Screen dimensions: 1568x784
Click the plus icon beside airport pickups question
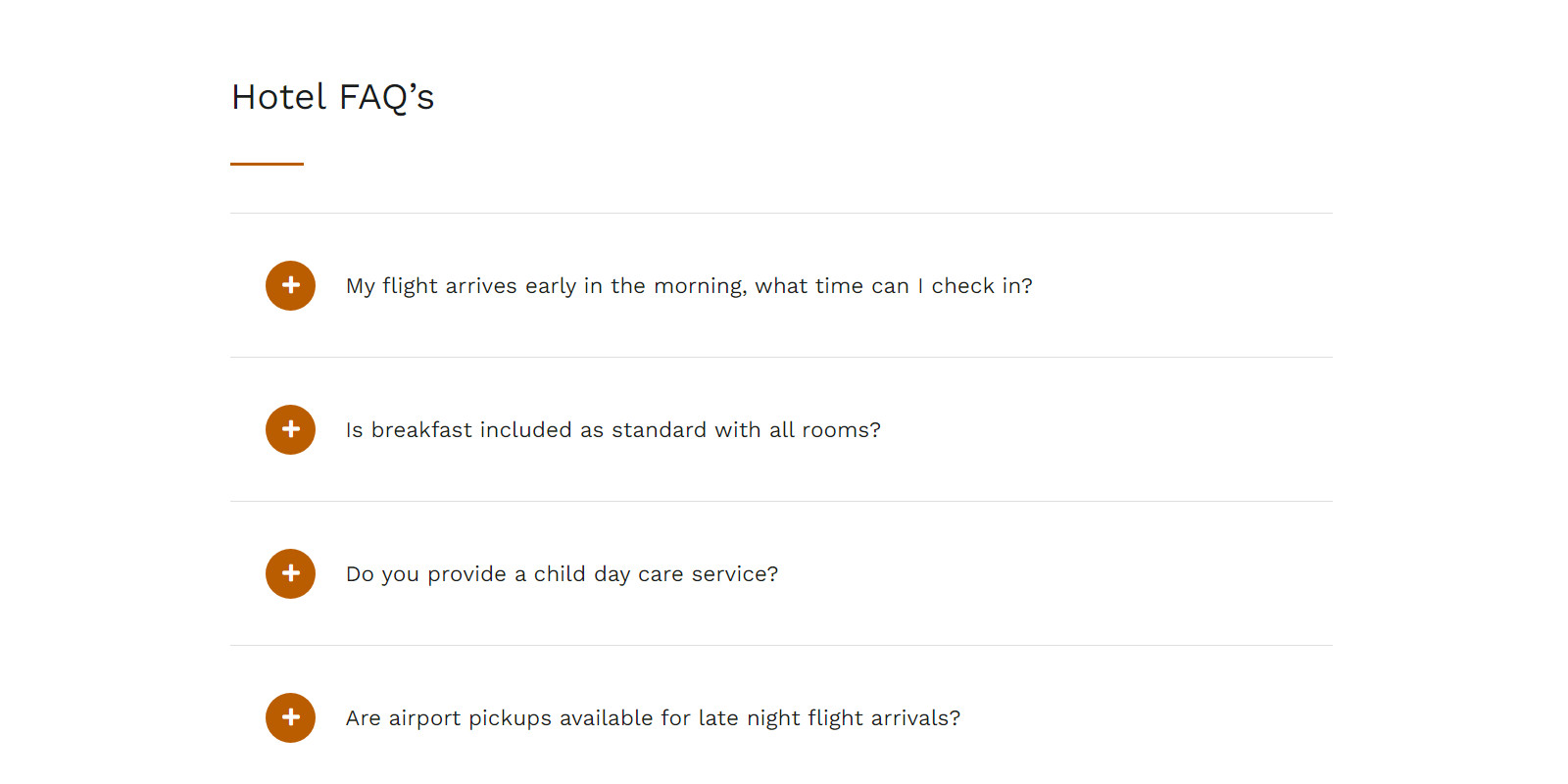coord(290,717)
